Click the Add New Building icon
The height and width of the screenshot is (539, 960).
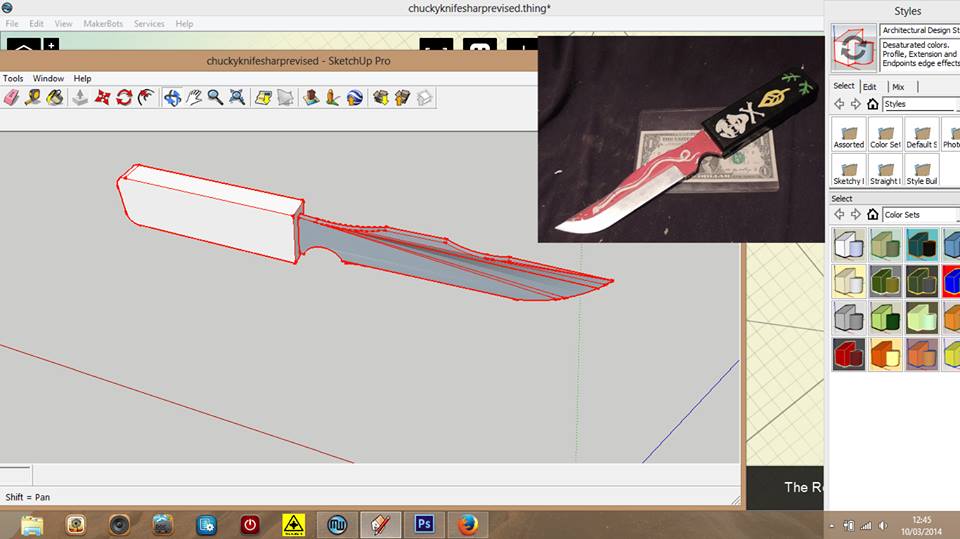(x=311, y=97)
